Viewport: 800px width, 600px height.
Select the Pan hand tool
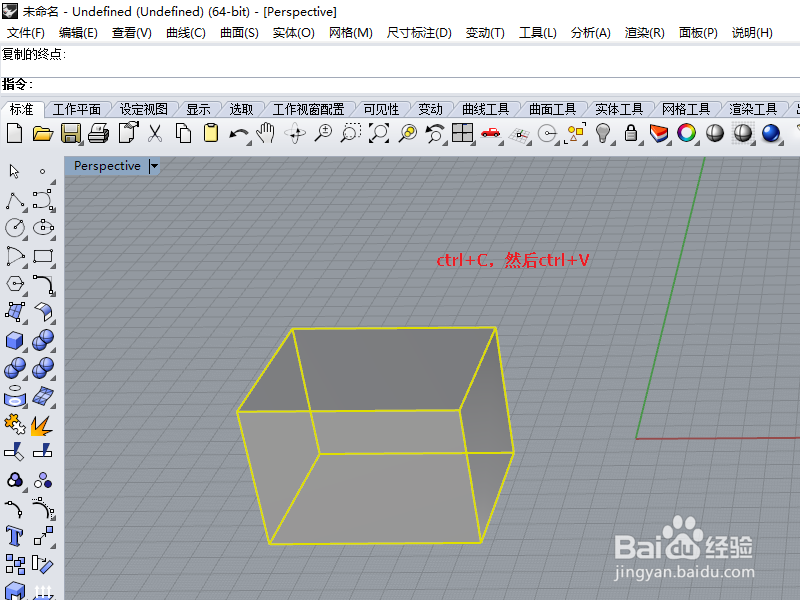tap(266, 134)
